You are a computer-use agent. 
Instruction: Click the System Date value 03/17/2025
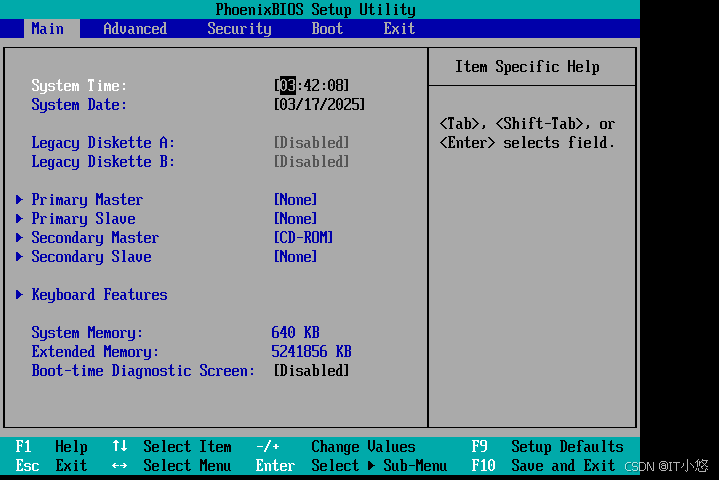(x=319, y=105)
